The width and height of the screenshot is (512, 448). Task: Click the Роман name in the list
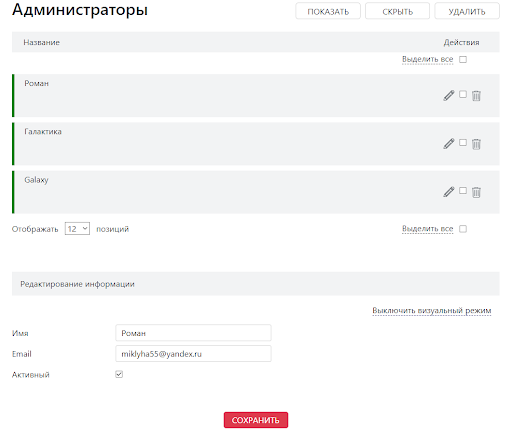pyautogui.click(x=36, y=83)
